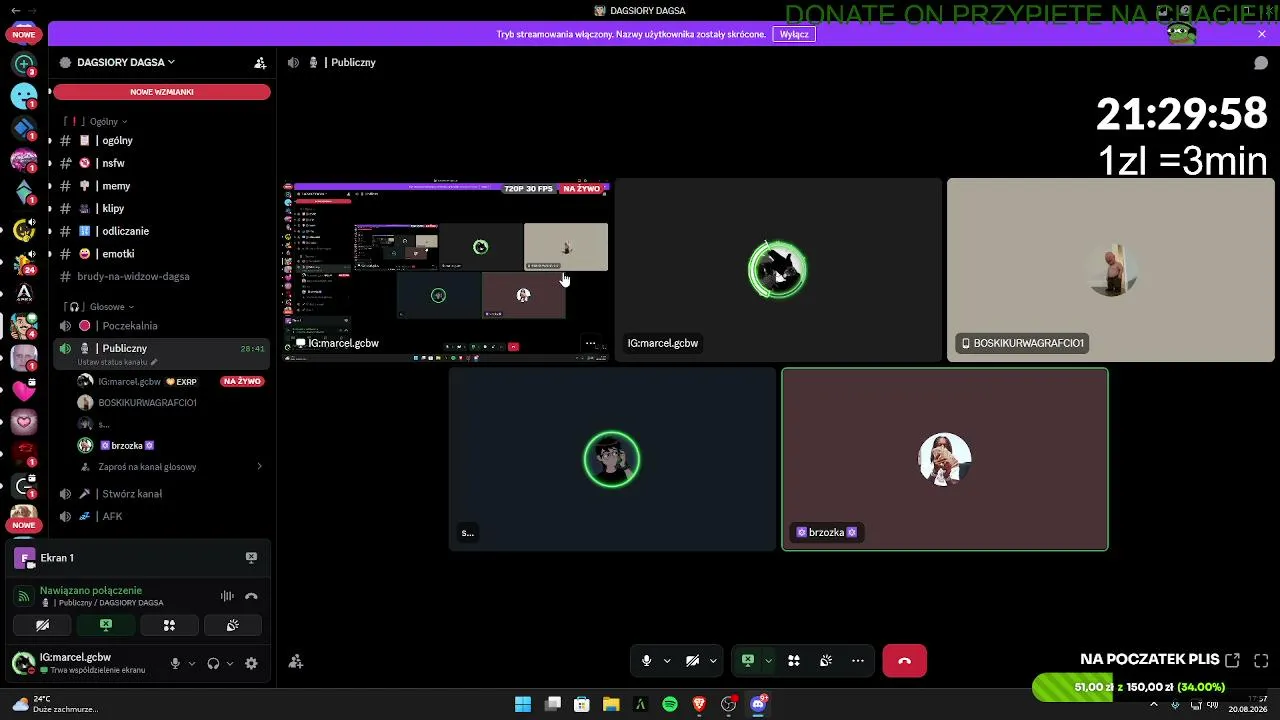Open the chat panel speech bubble icon

1261,62
